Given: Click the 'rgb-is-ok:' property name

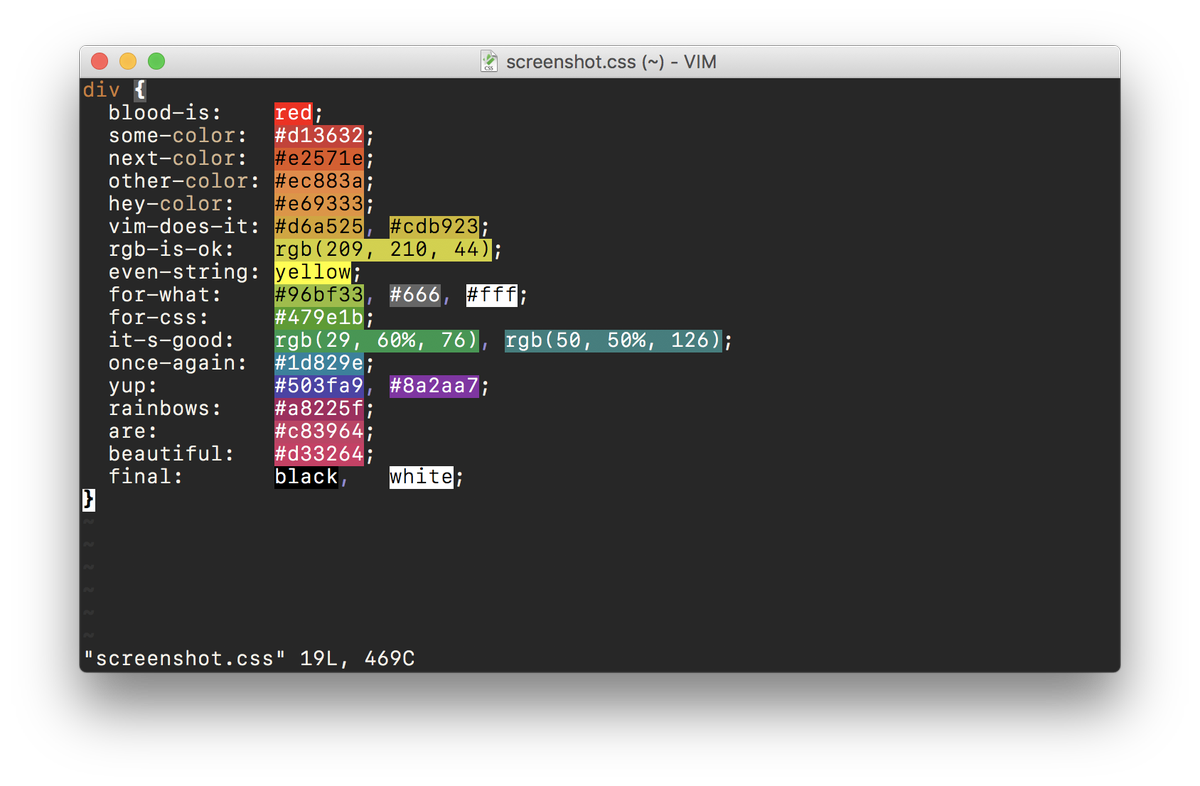Looking at the screenshot, I should tap(171, 249).
